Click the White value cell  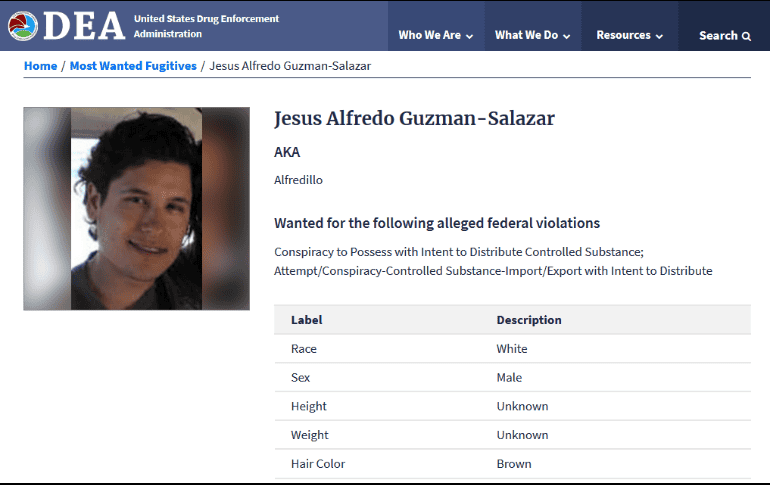[x=512, y=349]
